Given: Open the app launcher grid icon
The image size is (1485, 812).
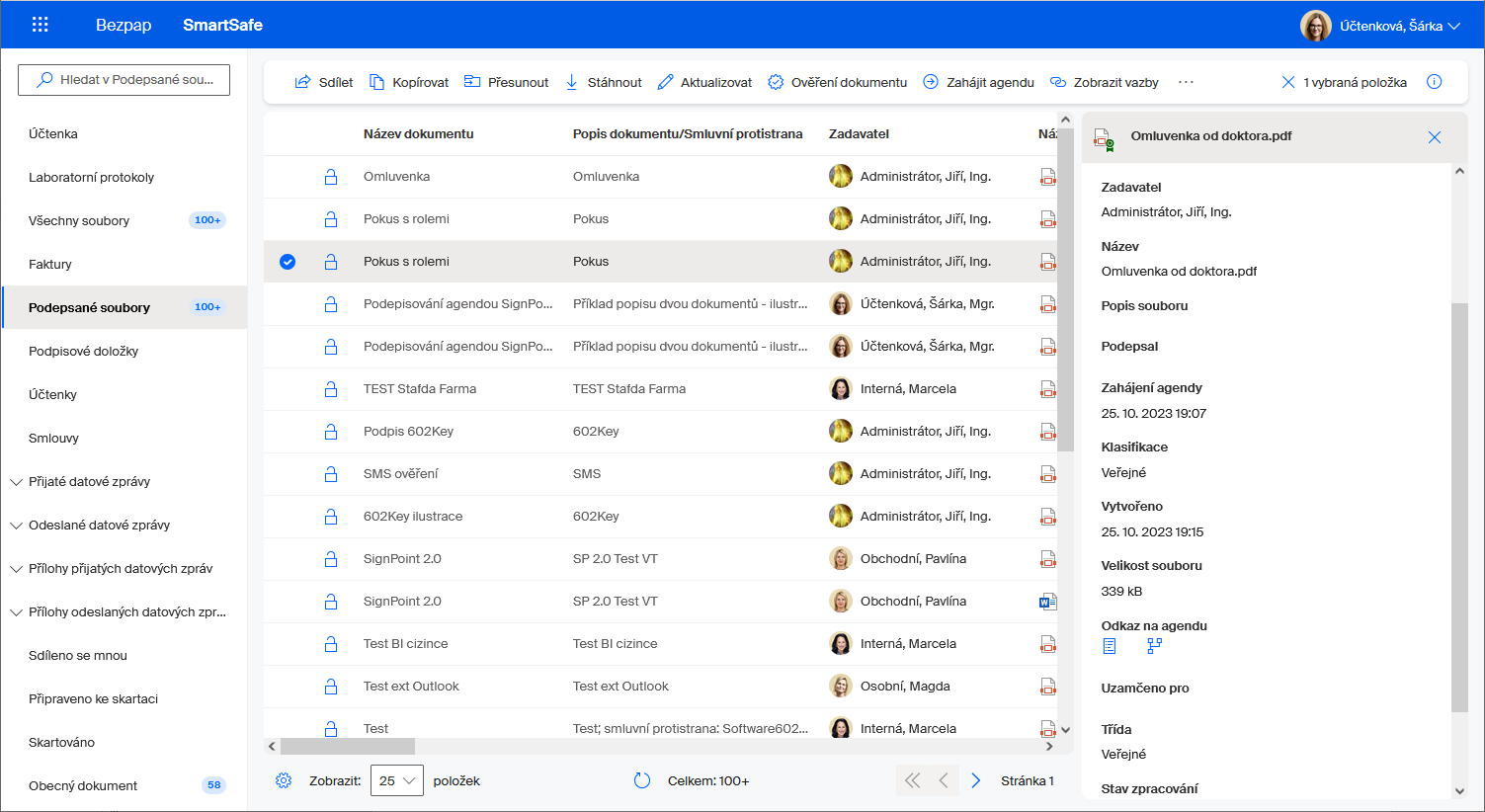Looking at the screenshot, I should 41,25.
